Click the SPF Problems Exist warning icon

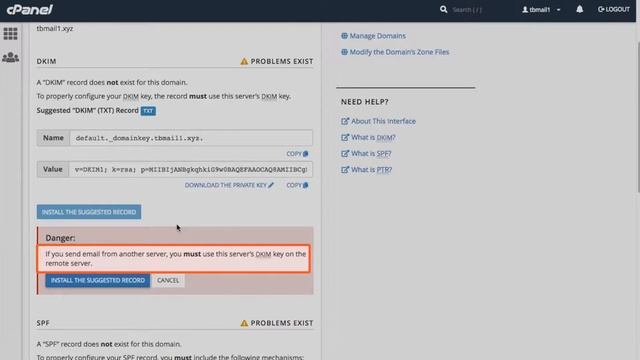click(244, 323)
